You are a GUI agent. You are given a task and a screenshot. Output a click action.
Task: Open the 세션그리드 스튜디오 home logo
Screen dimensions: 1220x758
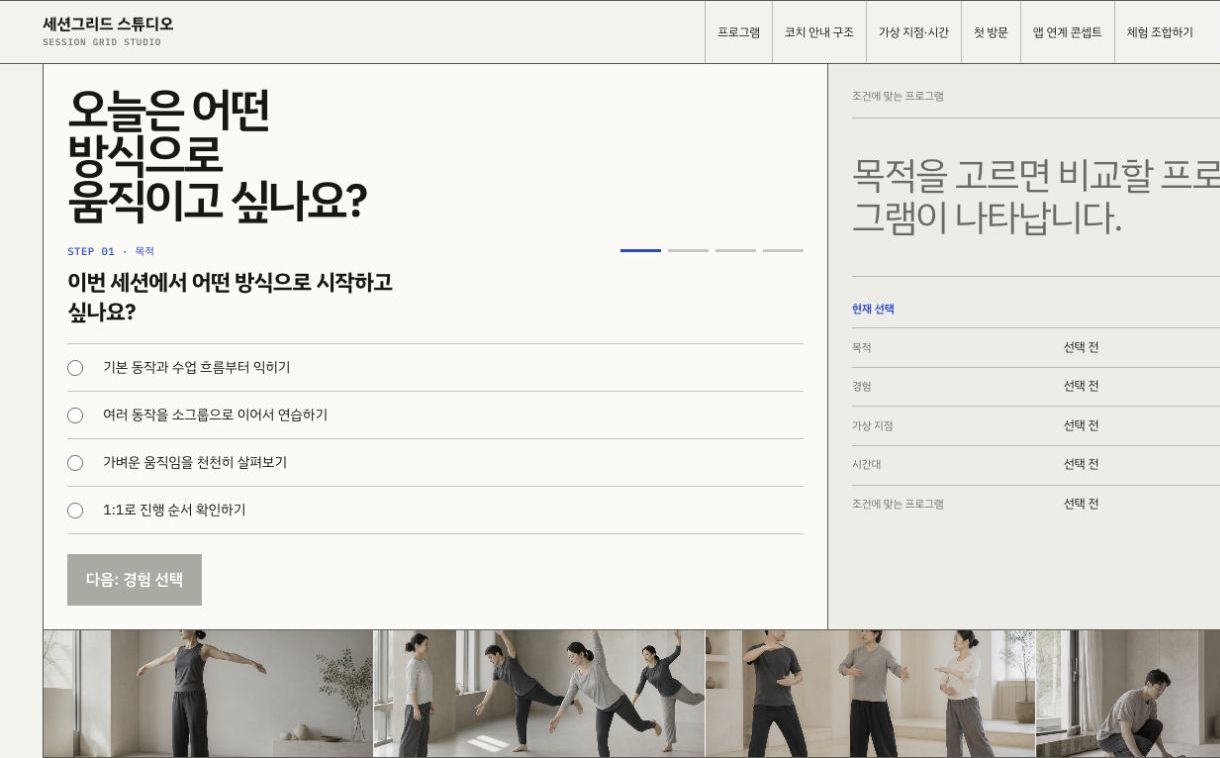coord(108,31)
